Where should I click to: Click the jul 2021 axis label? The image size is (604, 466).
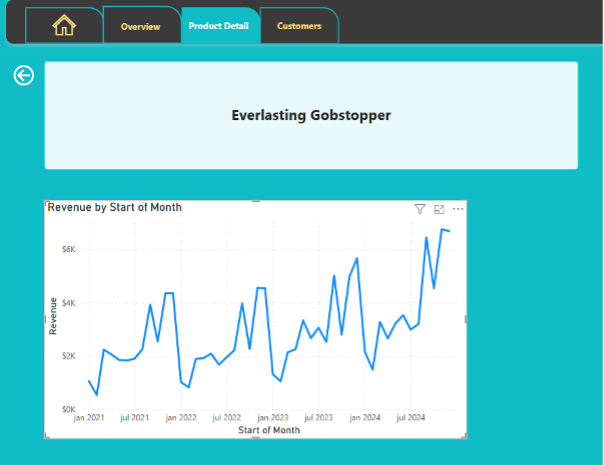[x=134, y=417]
